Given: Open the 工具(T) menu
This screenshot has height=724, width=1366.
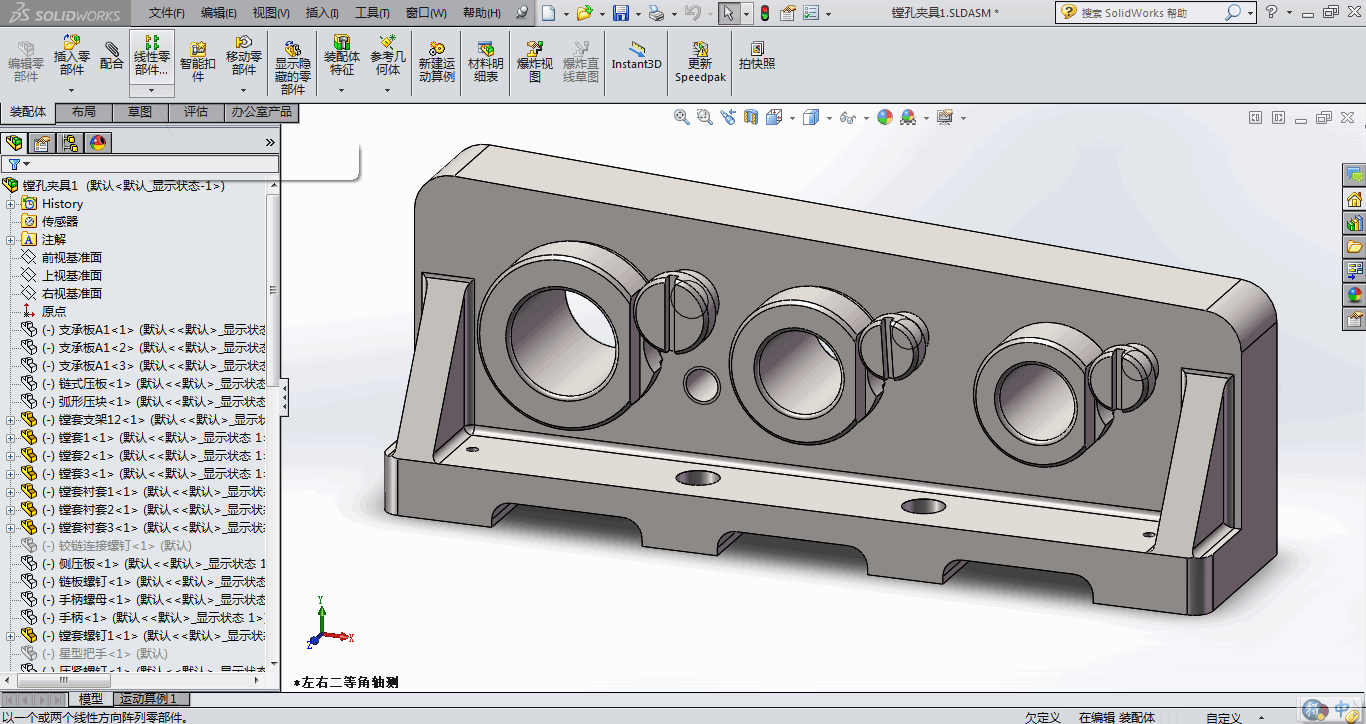Looking at the screenshot, I should click(x=372, y=13).
